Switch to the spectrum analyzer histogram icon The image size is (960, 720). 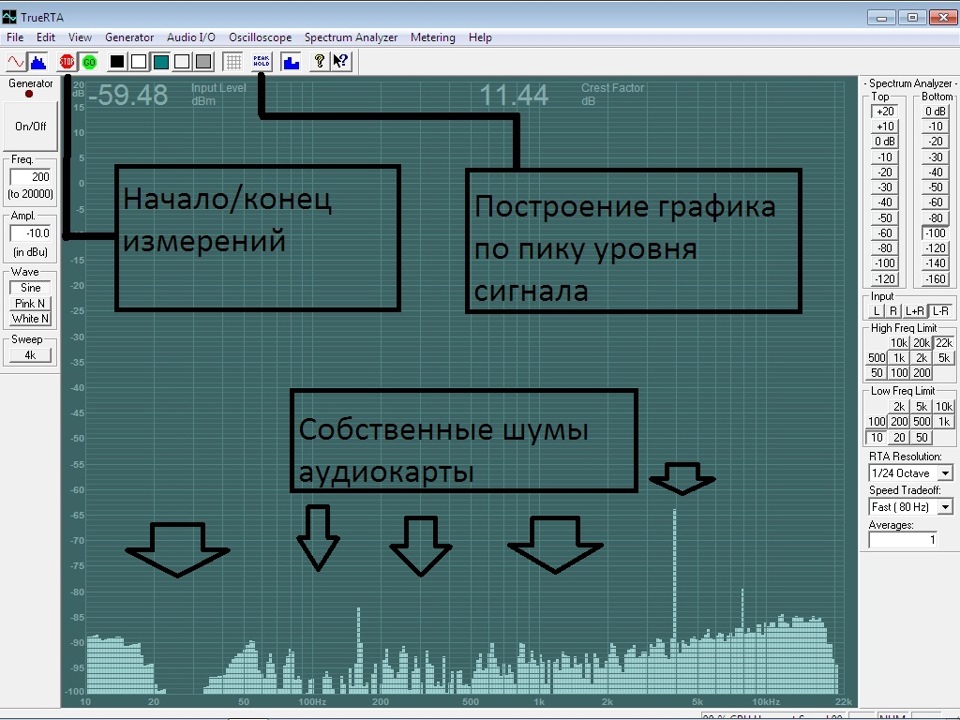[x=38, y=62]
